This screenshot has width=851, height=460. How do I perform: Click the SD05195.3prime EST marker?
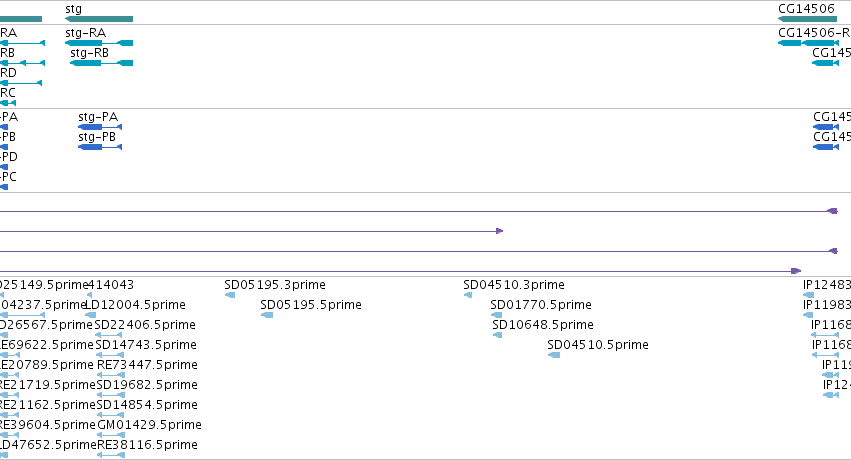[x=230, y=295]
